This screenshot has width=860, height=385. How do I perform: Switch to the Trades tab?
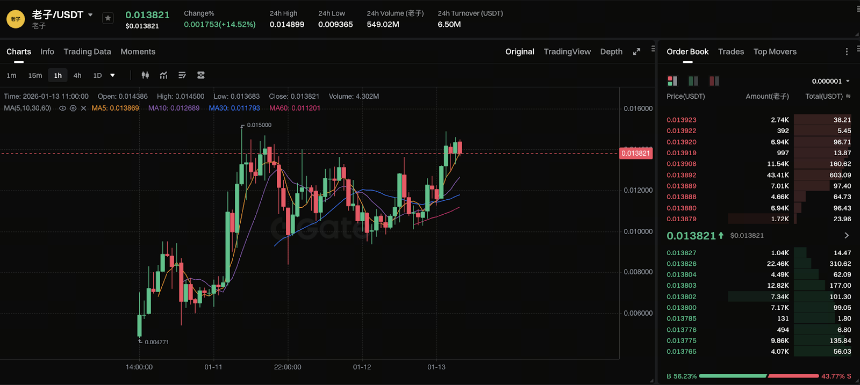click(731, 52)
